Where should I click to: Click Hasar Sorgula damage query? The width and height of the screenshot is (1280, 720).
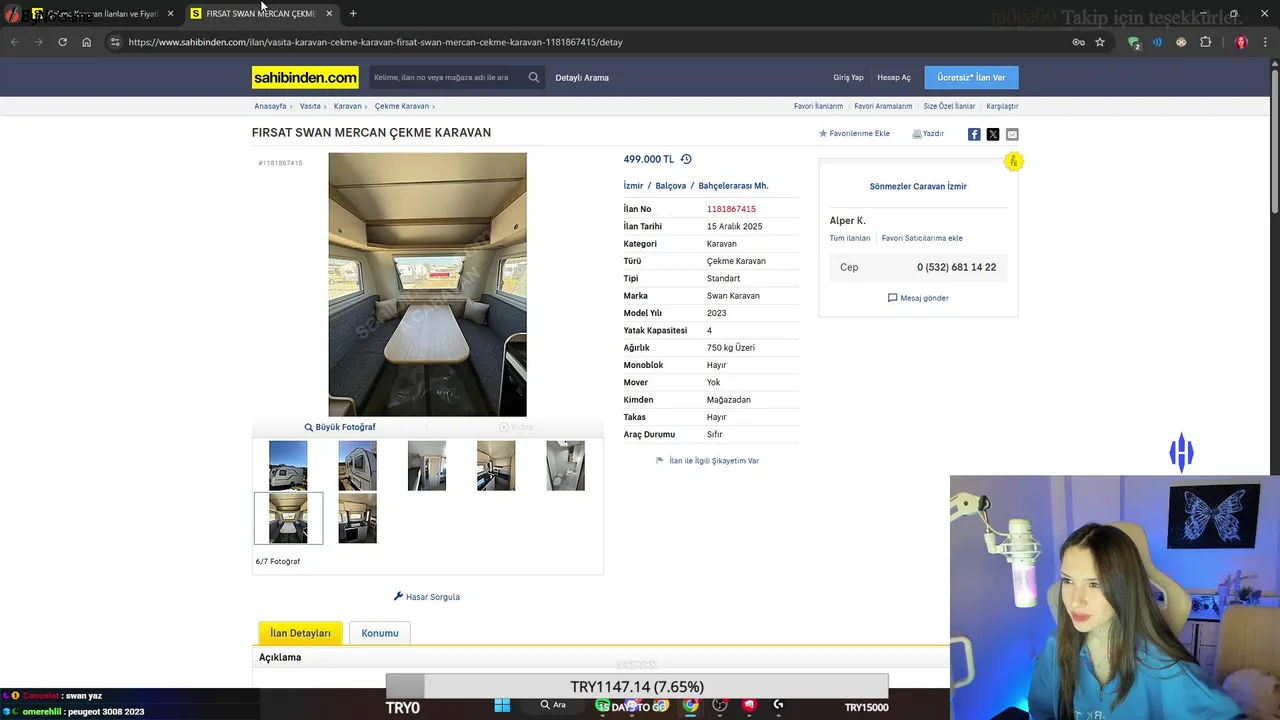(427, 597)
